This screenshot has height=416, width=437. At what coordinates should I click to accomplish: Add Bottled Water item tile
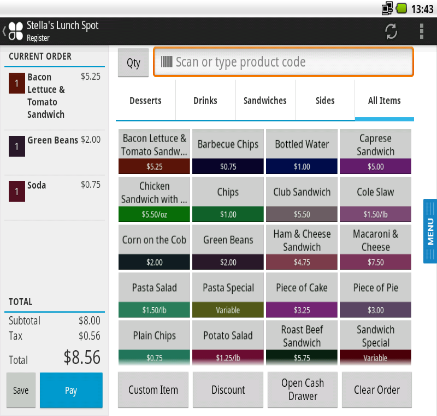302,152
